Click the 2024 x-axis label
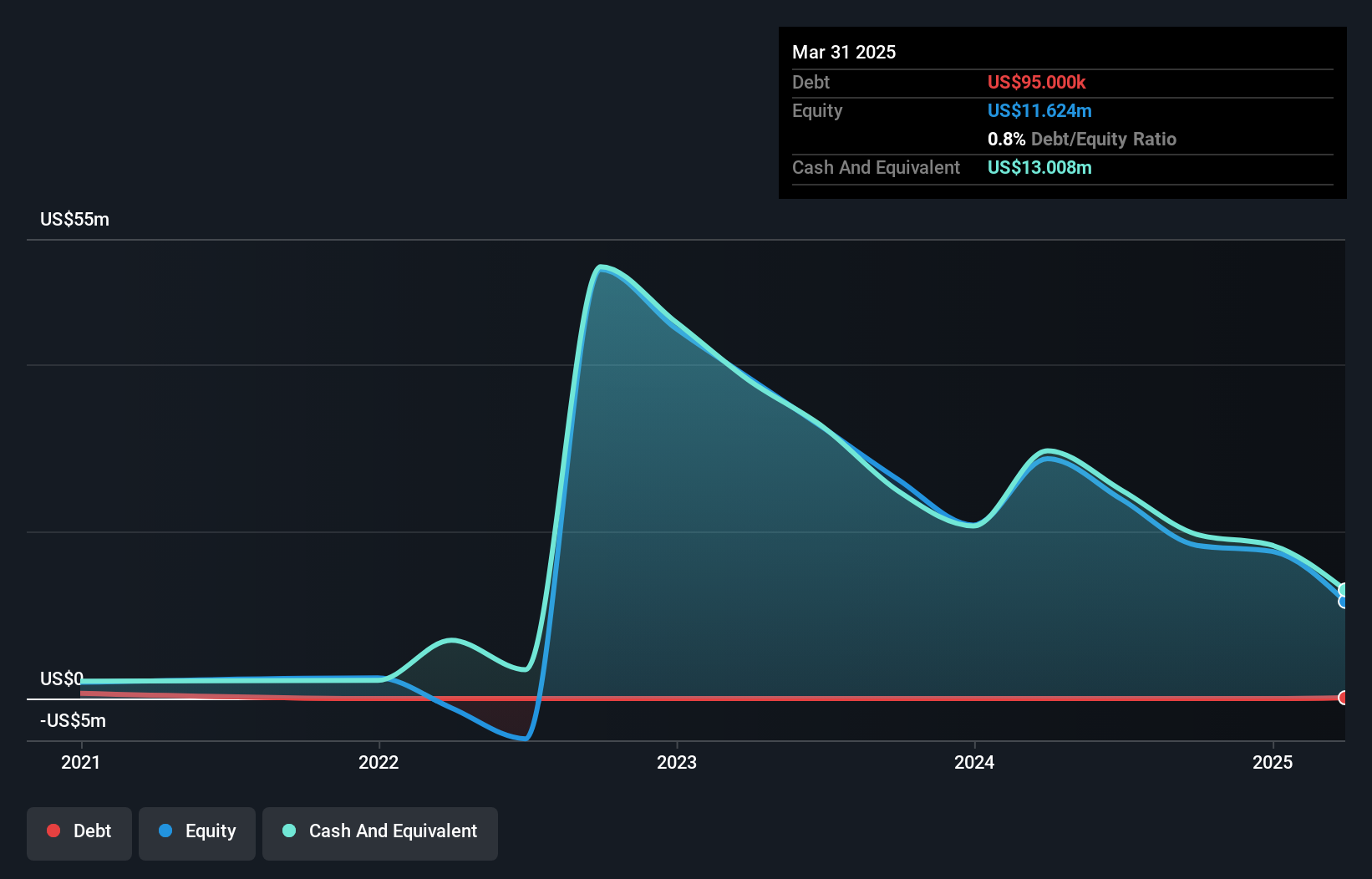 pos(974,762)
